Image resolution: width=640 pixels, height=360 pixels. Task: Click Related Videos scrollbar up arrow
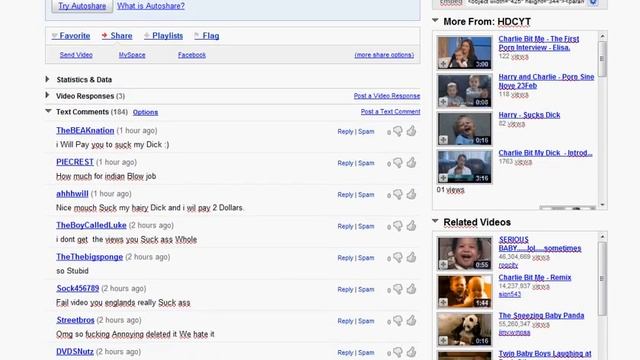[602, 236]
